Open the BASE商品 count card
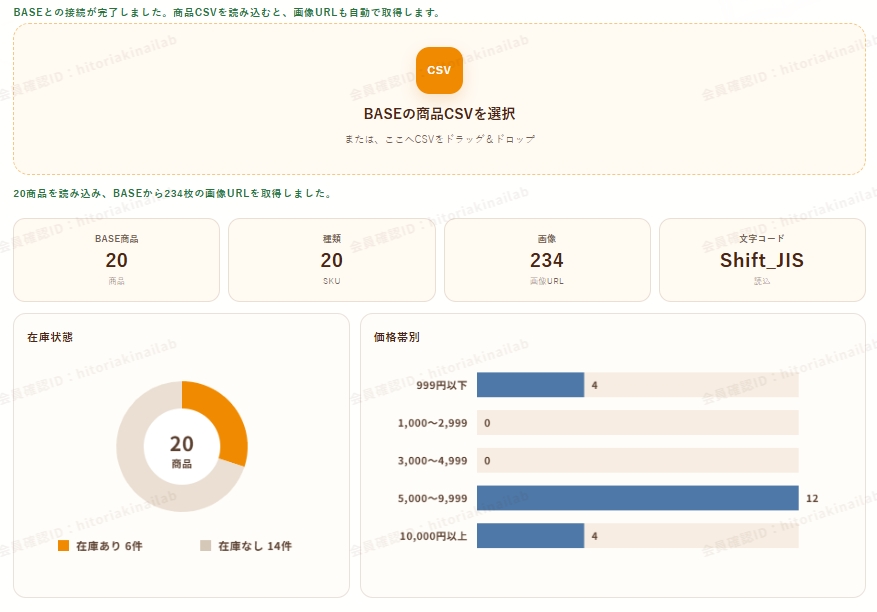Viewport: 877px width, 612px height. tap(116, 260)
